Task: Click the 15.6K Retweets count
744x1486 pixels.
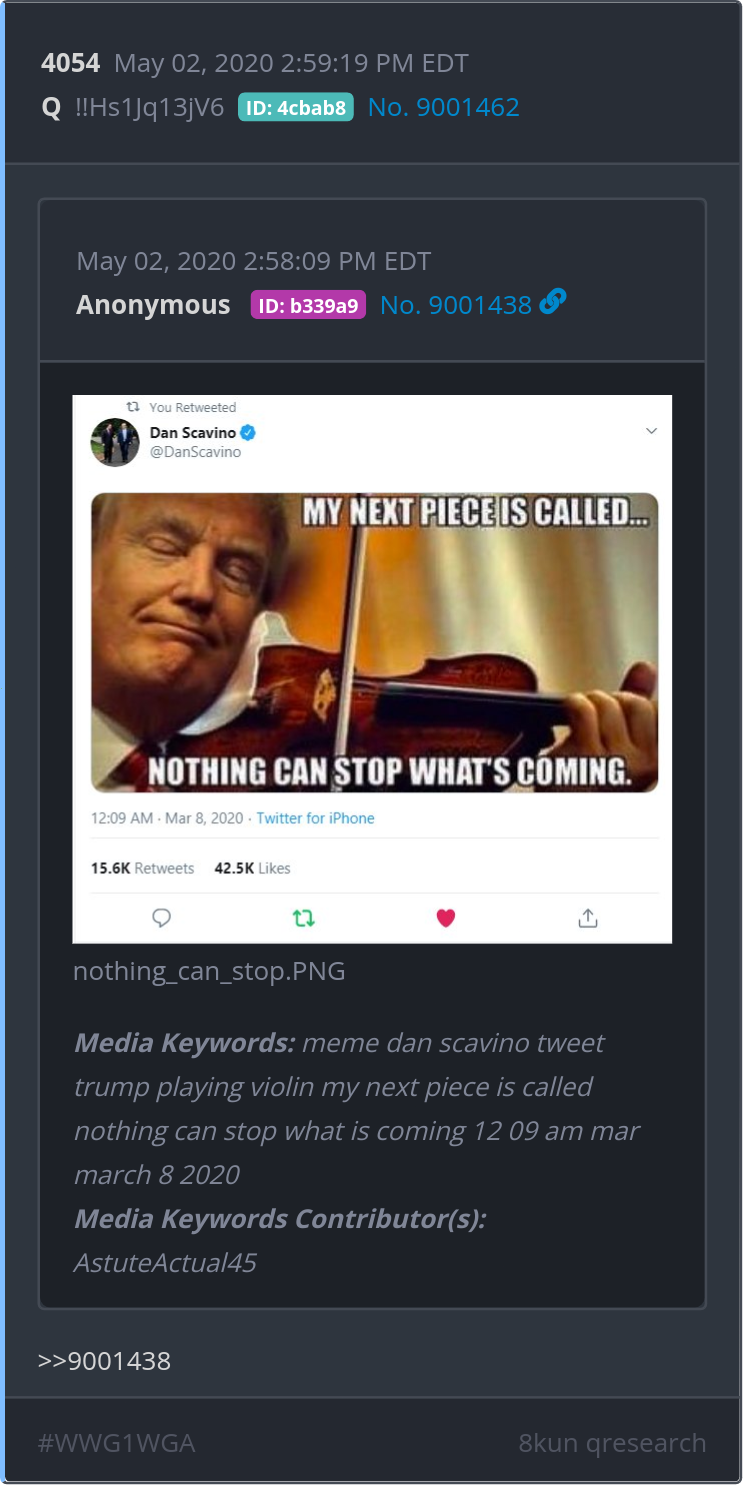Action: 142,868
